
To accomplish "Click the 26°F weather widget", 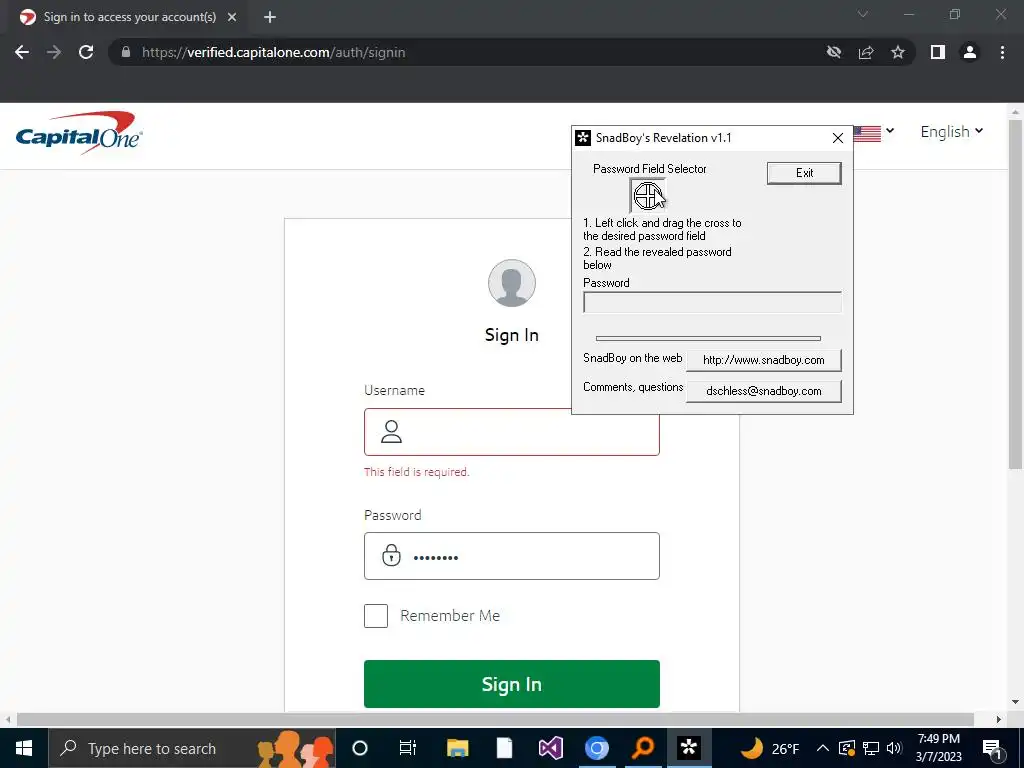I will 770,748.
